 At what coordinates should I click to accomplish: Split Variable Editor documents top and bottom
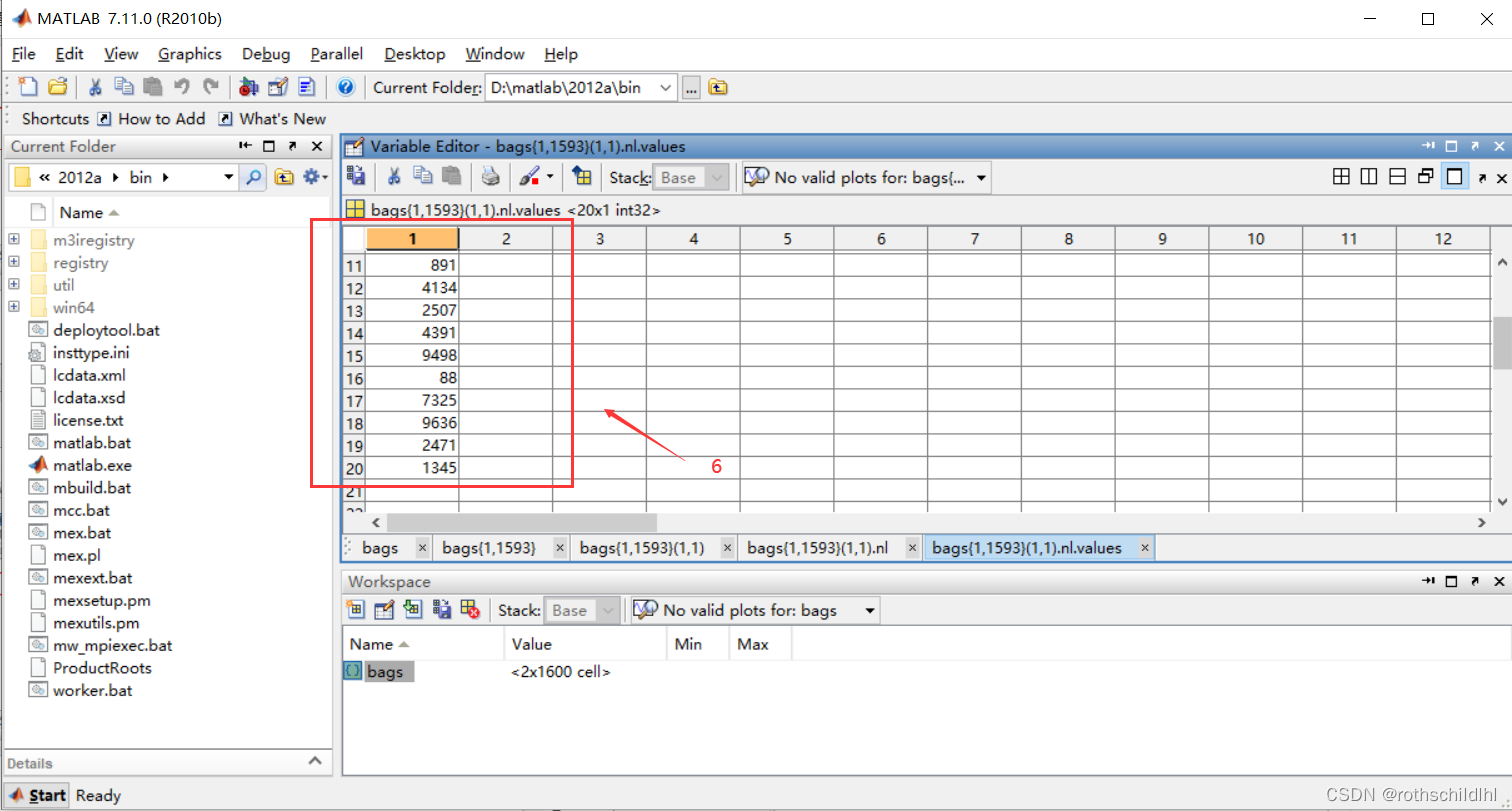[1398, 177]
